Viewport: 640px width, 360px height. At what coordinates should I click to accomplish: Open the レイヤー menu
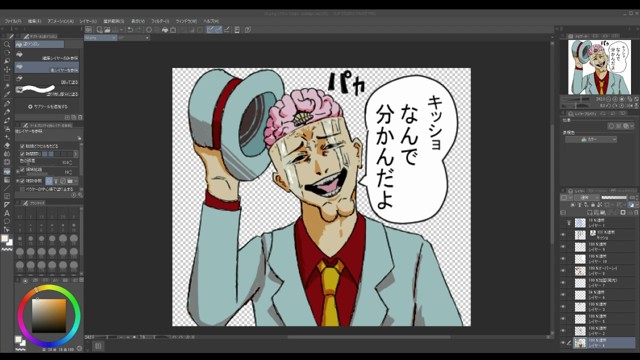pyautogui.click(x=88, y=21)
